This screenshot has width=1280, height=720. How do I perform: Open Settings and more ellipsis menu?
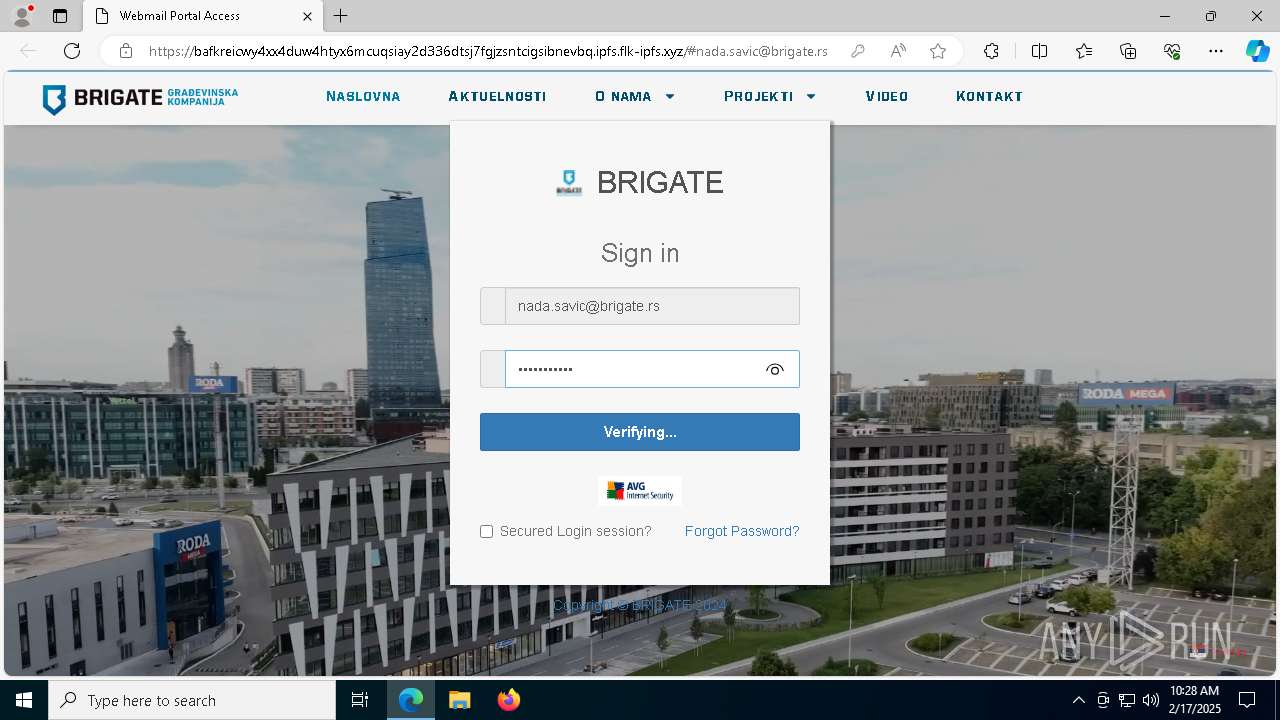[x=1216, y=51]
